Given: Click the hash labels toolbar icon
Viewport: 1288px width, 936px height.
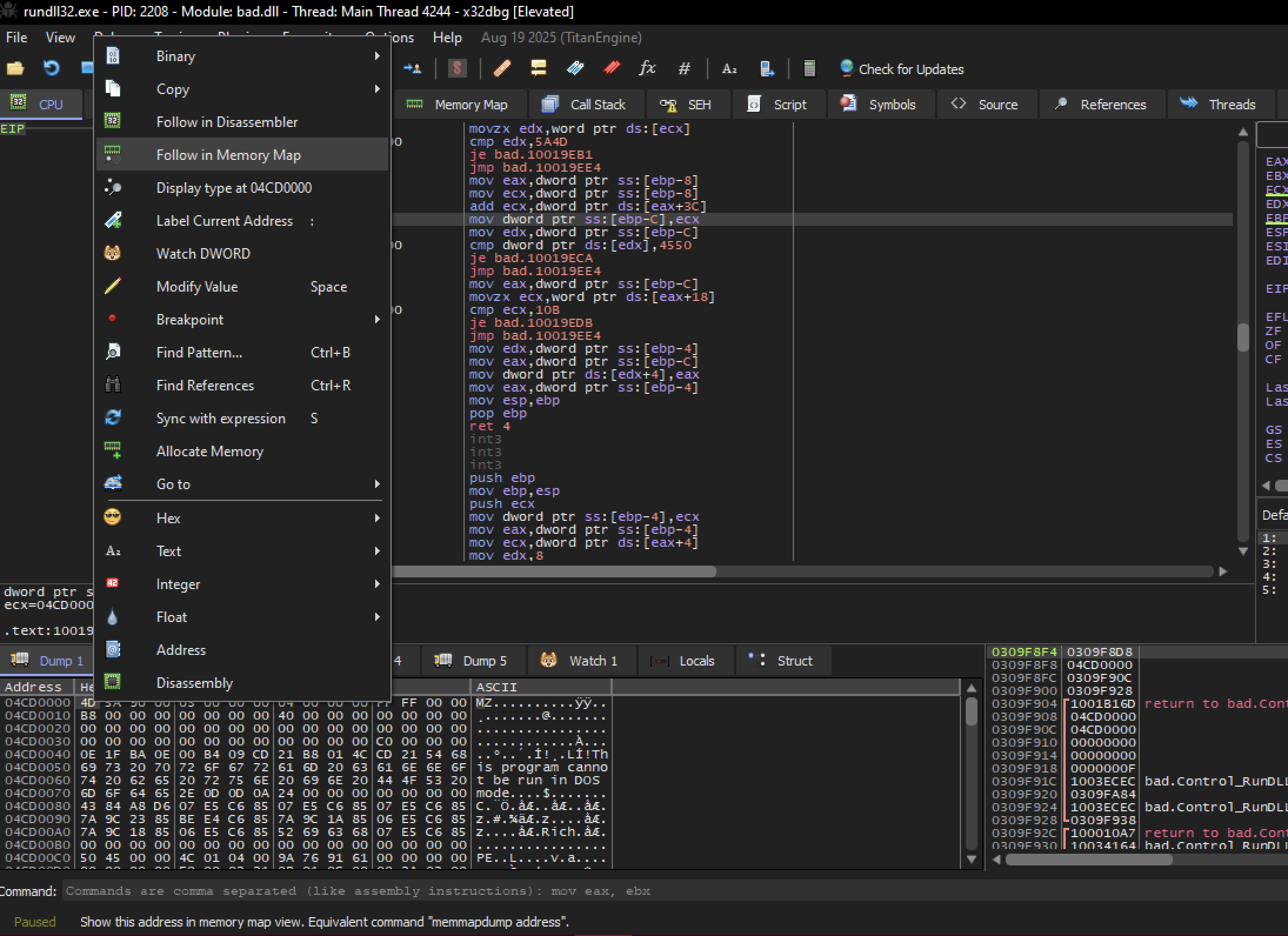Looking at the screenshot, I should pos(684,69).
